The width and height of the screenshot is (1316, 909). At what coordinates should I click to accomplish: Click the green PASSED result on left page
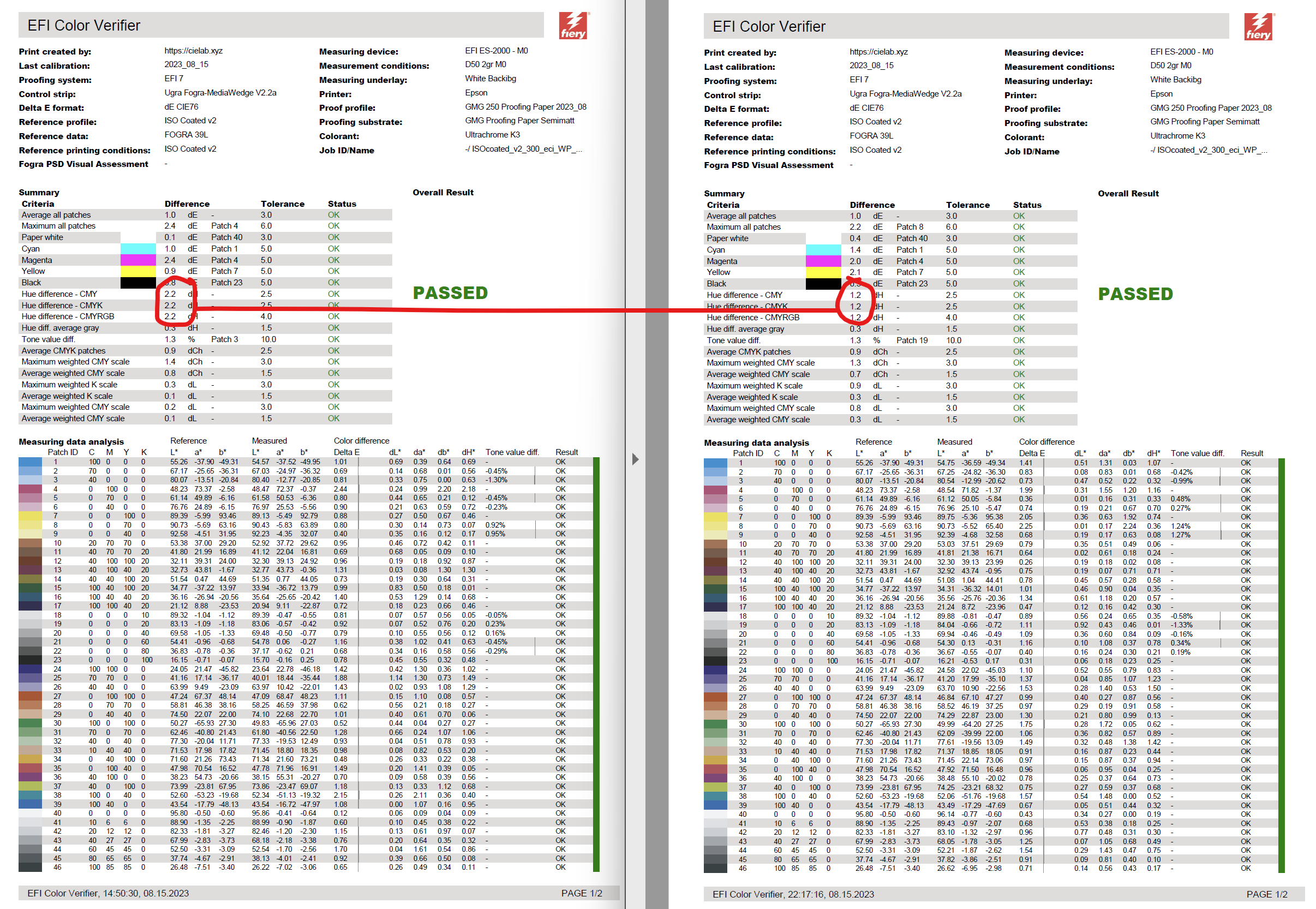tap(450, 293)
